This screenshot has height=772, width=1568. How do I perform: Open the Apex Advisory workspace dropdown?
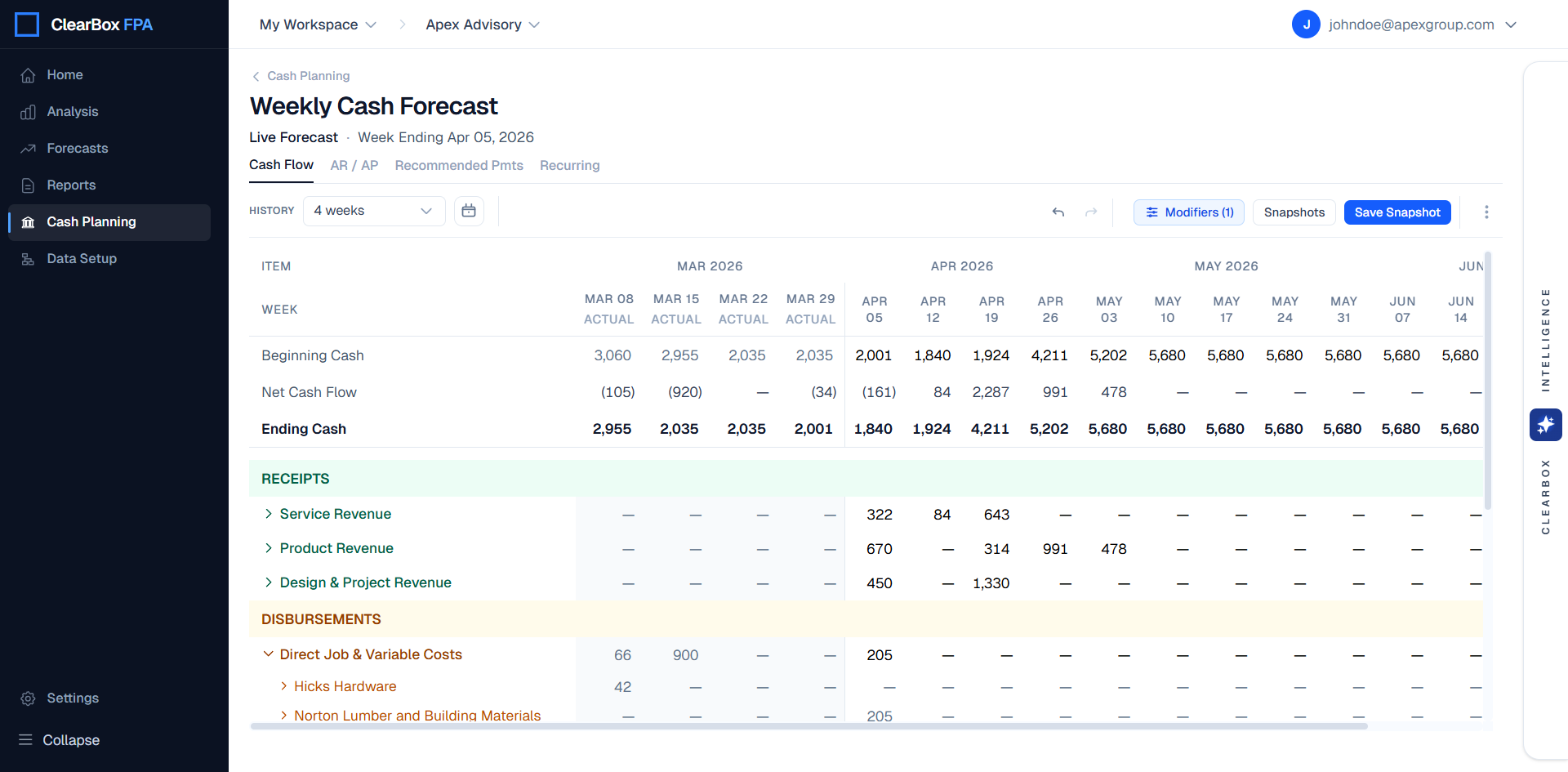(x=482, y=25)
